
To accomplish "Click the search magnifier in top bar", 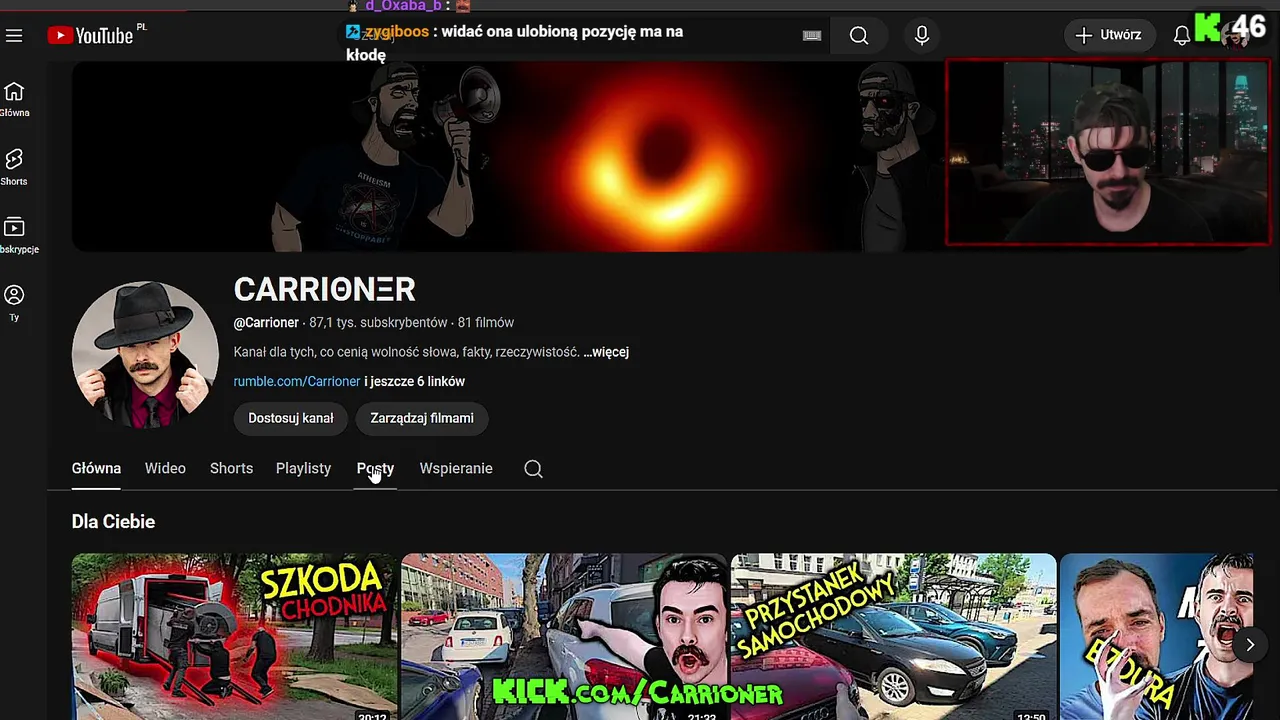I will click(x=859, y=36).
